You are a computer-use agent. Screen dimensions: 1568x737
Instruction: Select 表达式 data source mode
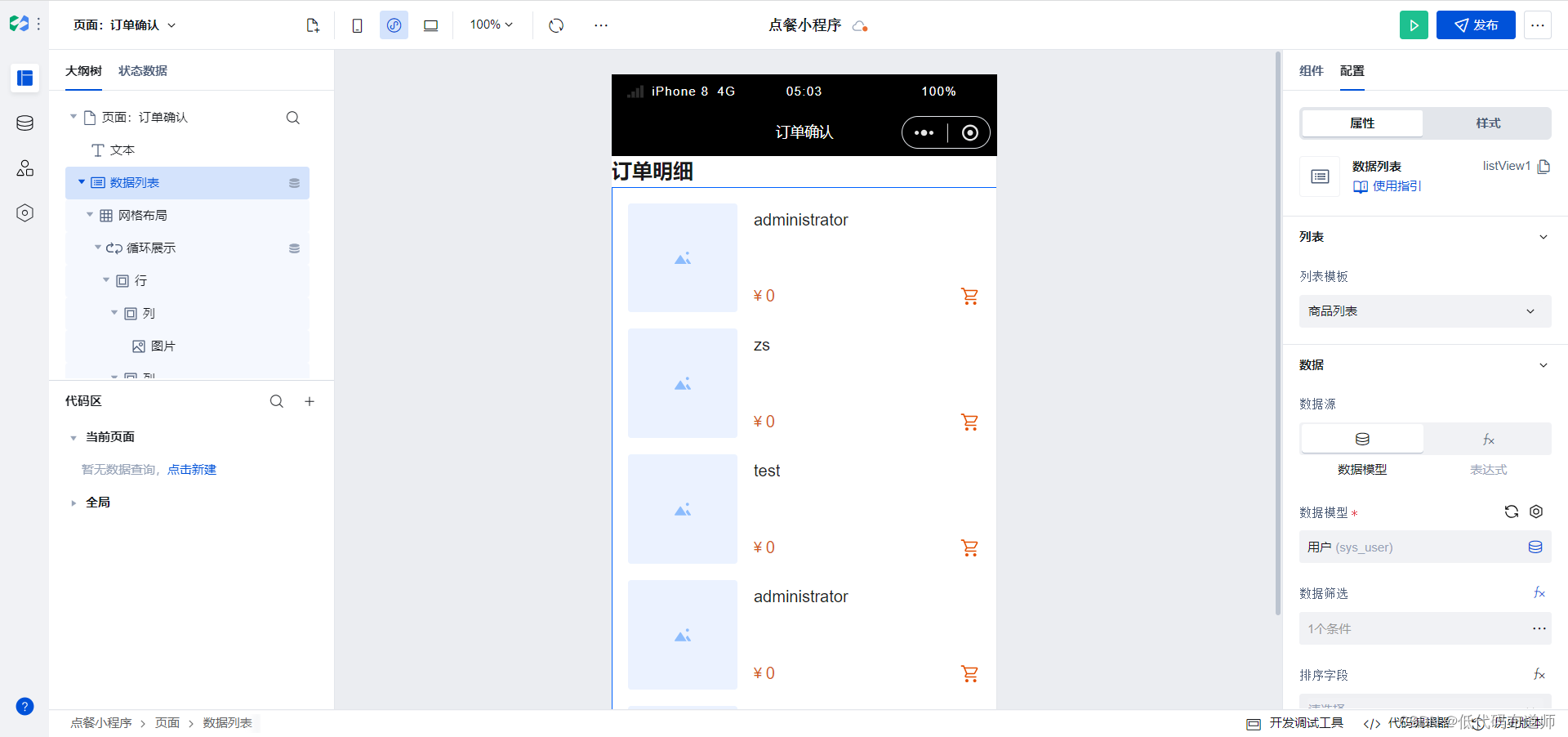coord(1488,439)
